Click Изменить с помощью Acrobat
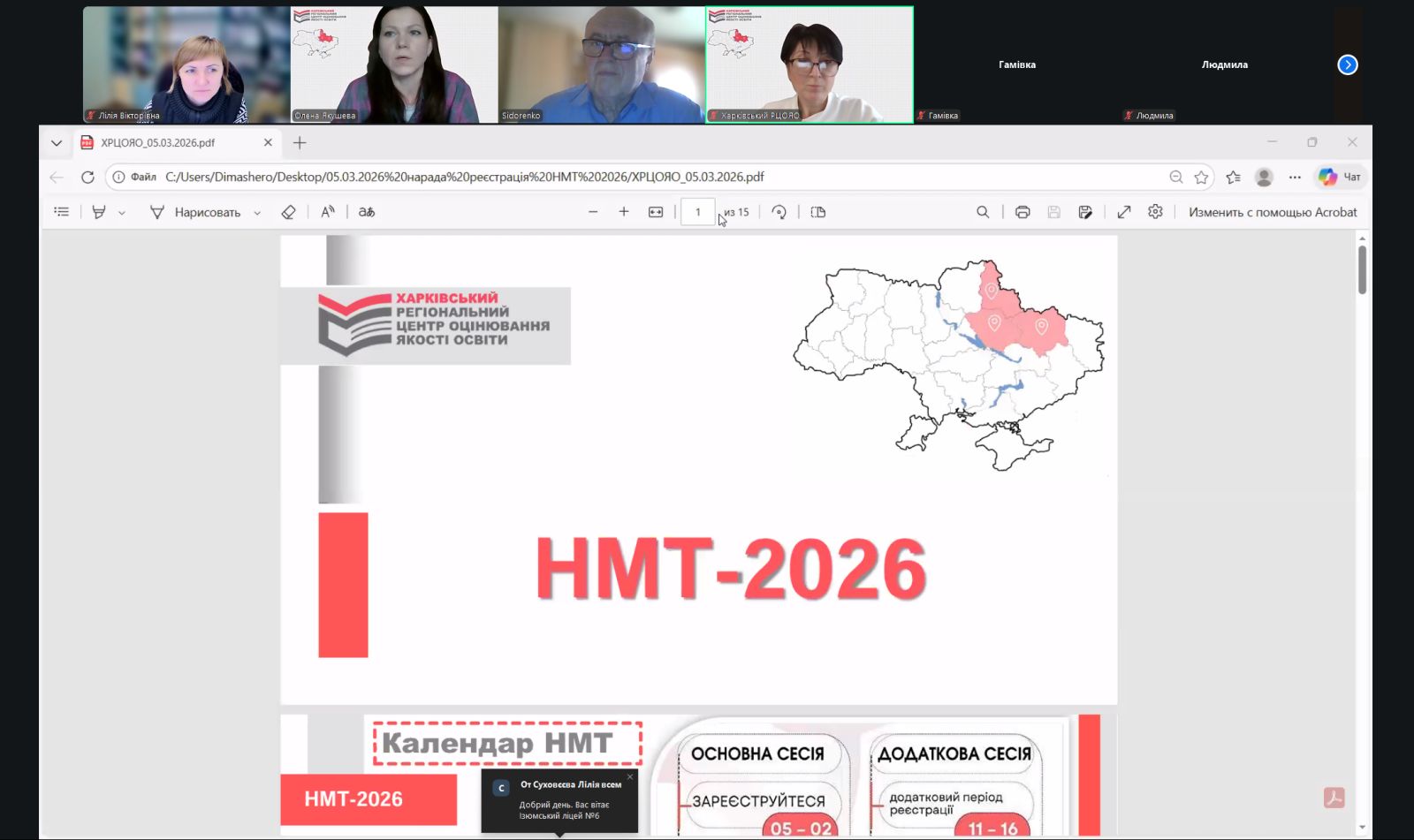This screenshot has width=1414, height=840. pyautogui.click(x=1272, y=212)
